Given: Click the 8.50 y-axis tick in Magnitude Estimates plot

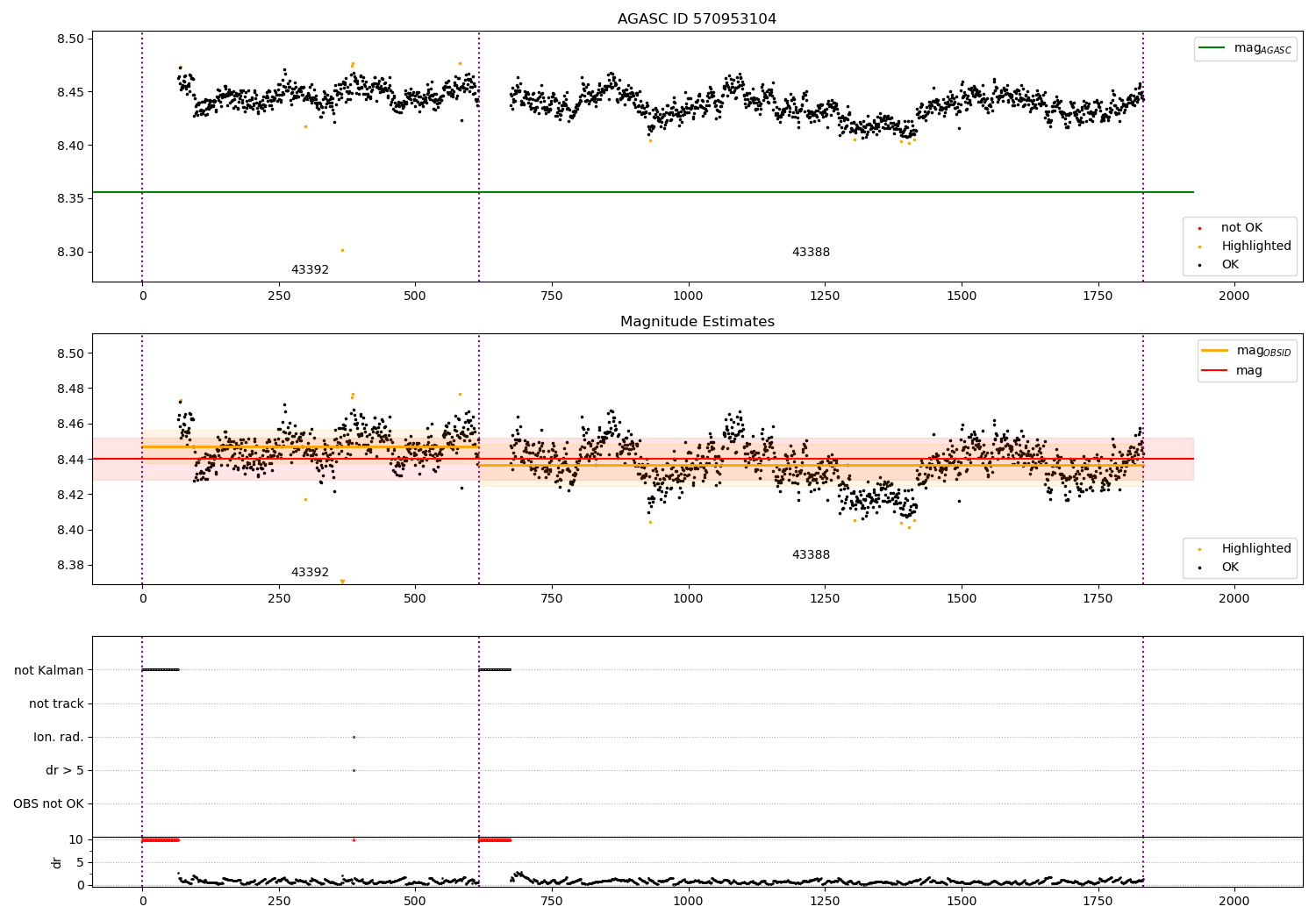Looking at the screenshot, I should [70, 353].
